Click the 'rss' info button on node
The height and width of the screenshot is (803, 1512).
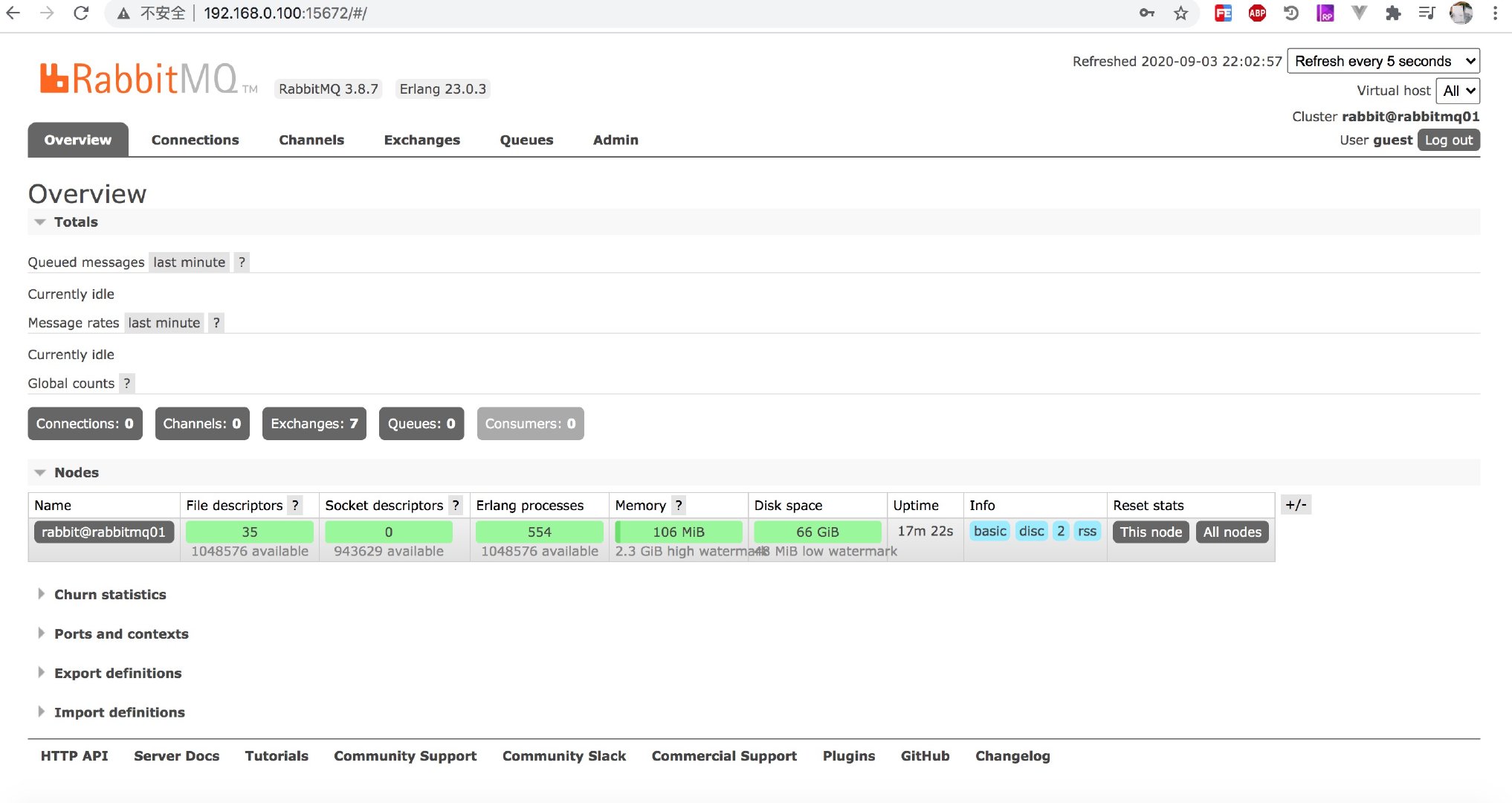click(x=1086, y=531)
